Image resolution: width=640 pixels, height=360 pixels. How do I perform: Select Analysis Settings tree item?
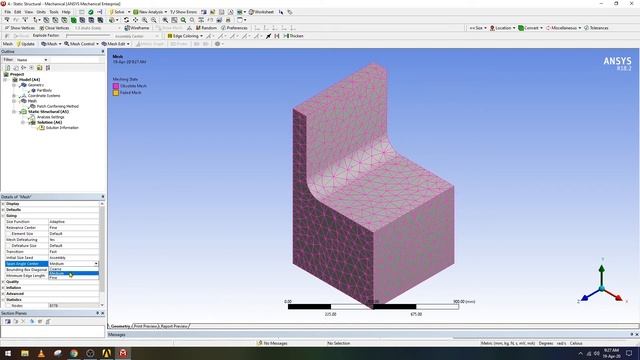51,117
